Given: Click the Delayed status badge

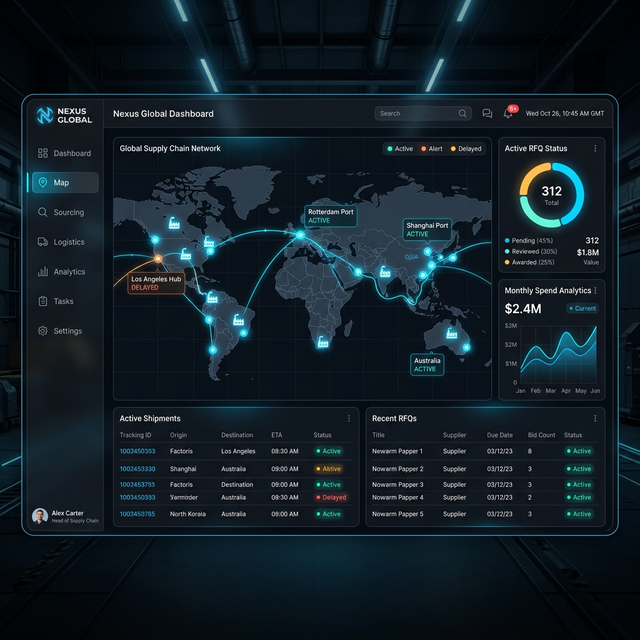Looking at the screenshot, I should point(331,498).
